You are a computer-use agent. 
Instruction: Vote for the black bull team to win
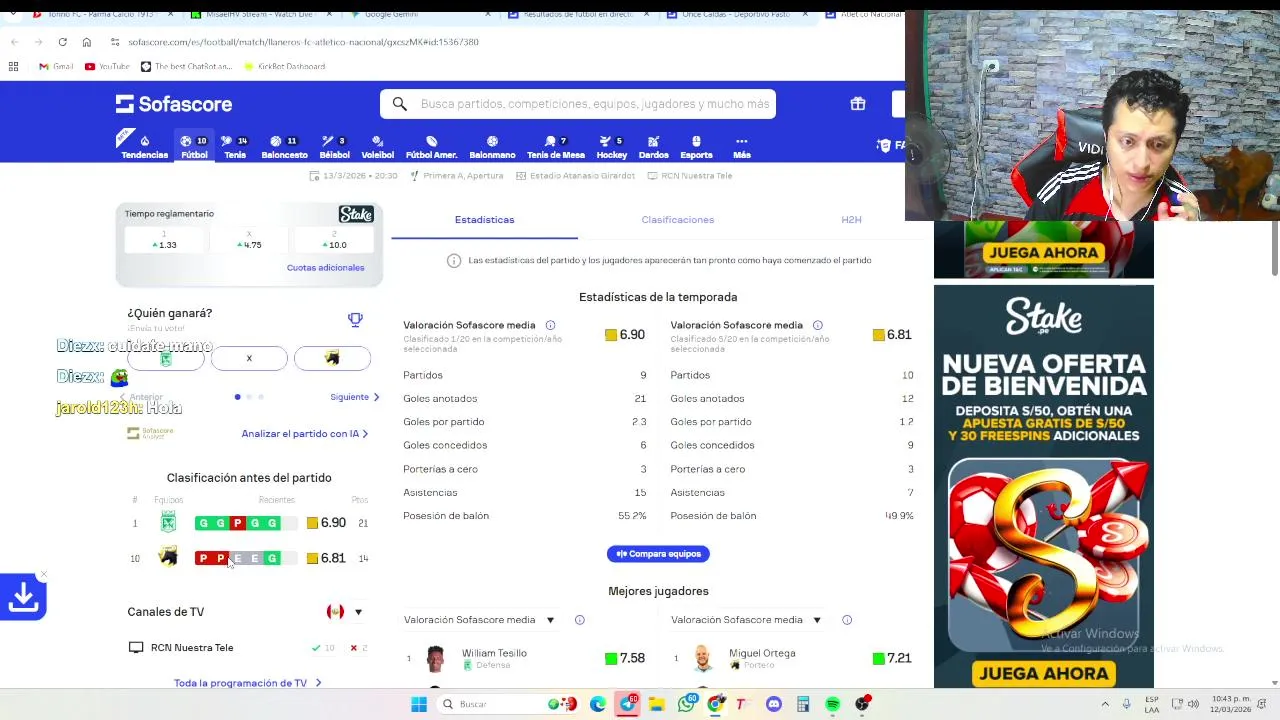point(332,358)
